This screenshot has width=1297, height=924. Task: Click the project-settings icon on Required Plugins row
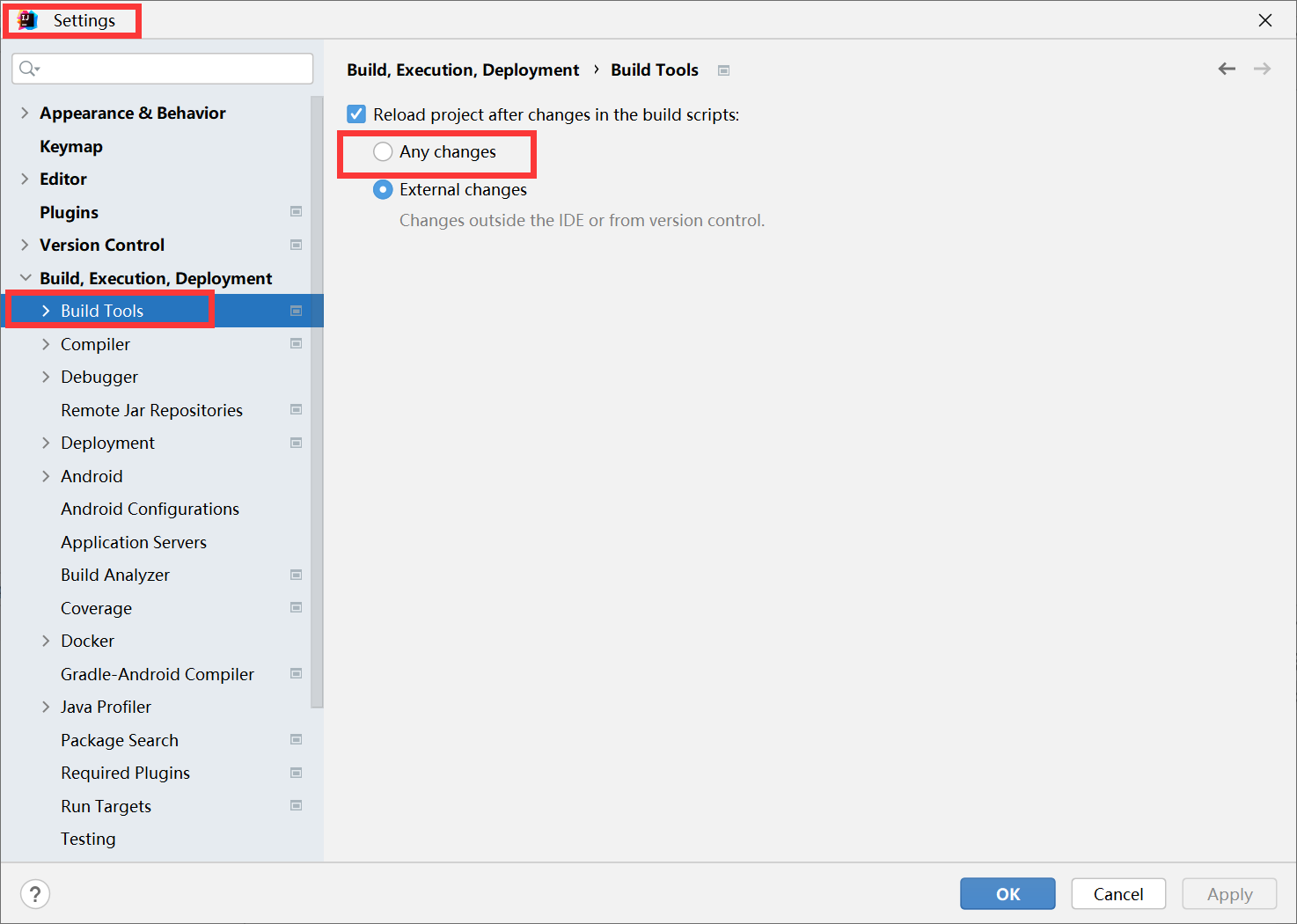click(297, 773)
